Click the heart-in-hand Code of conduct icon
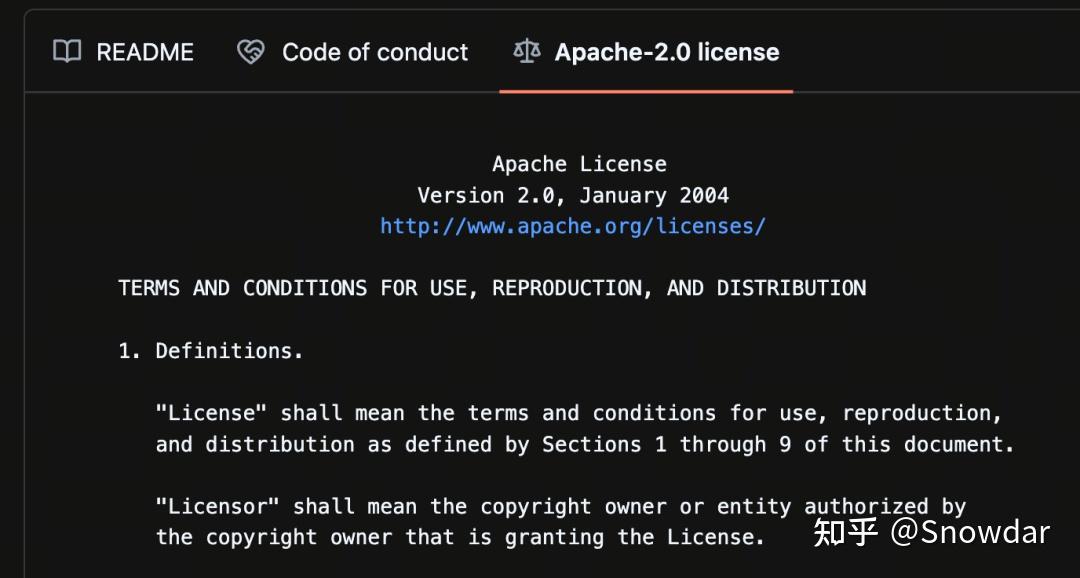Screen dimensions: 1080x578 [250, 52]
